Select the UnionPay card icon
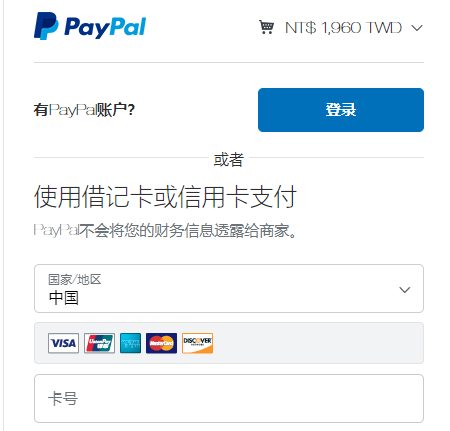The image size is (450, 431). tap(99, 343)
